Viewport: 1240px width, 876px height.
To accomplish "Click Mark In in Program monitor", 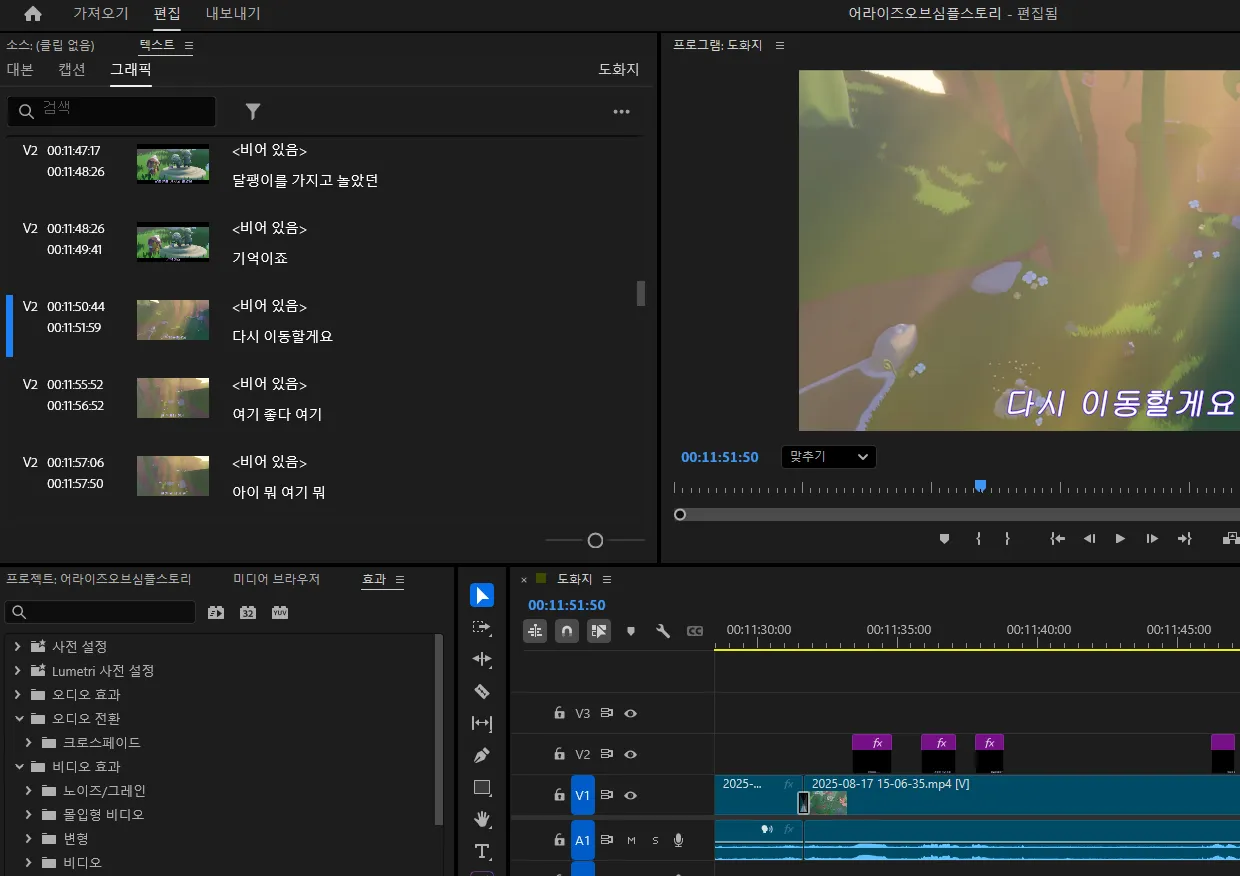I will coord(978,538).
